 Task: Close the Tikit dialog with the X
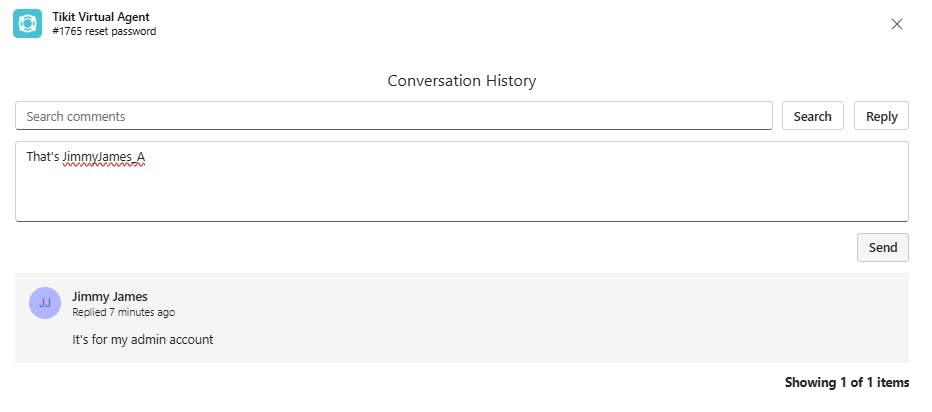896,24
